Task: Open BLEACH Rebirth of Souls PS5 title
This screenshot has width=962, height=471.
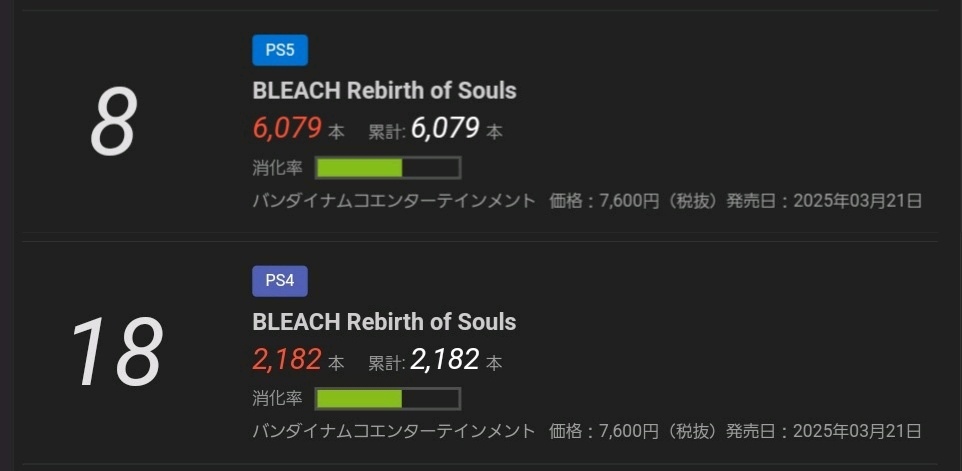Action: pos(384,90)
